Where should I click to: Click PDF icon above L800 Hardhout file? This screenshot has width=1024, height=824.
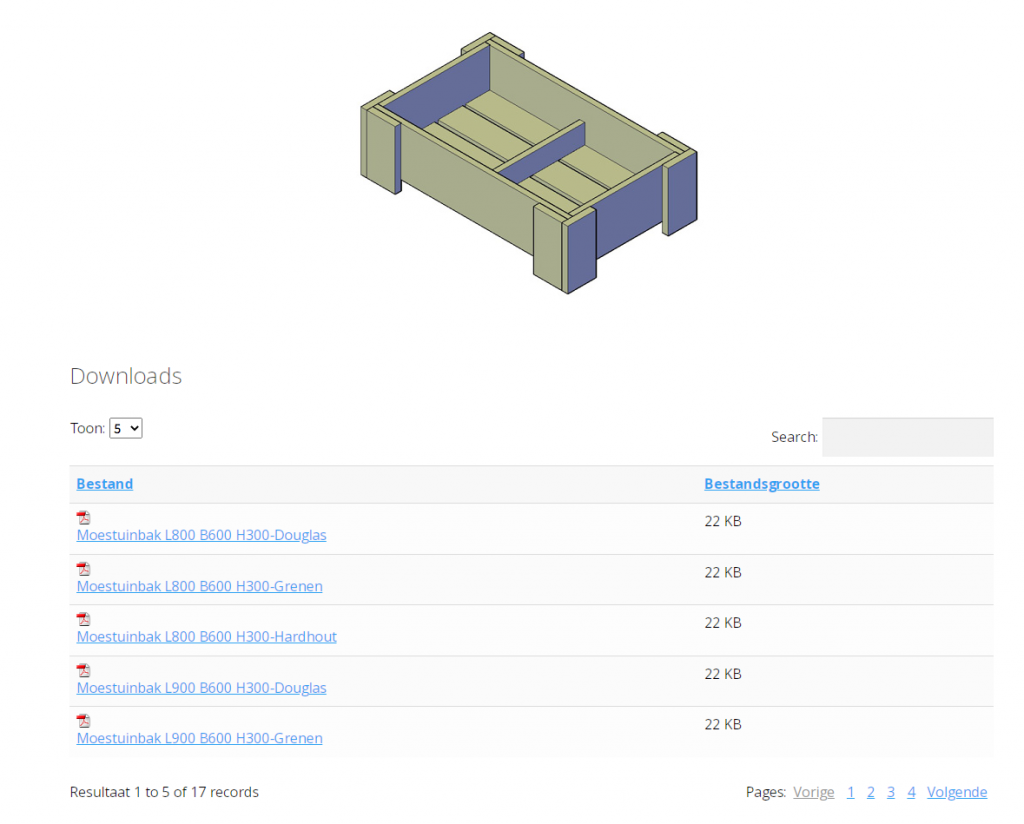tap(84, 619)
